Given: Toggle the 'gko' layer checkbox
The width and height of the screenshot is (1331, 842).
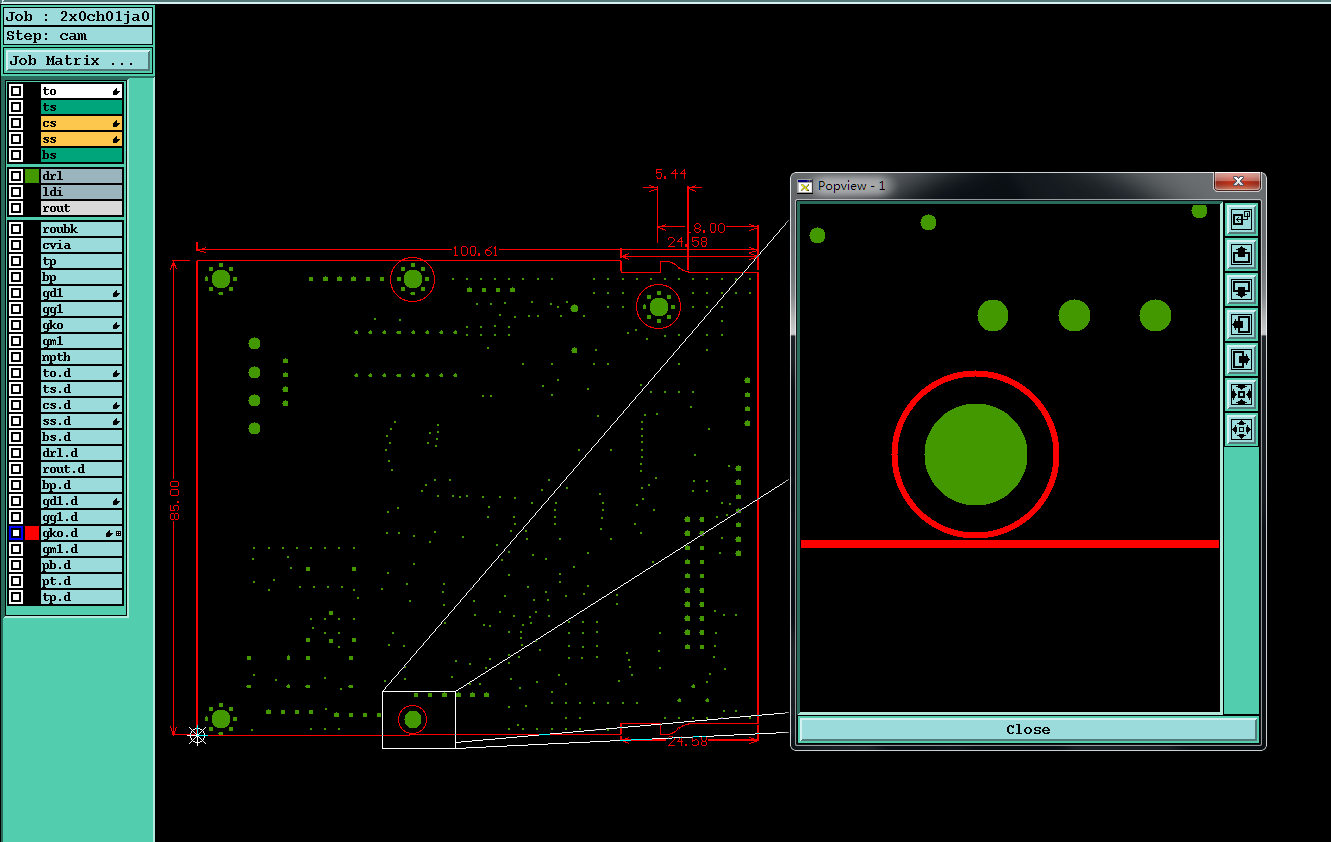Looking at the screenshot, I should click(x=16, y=325).
